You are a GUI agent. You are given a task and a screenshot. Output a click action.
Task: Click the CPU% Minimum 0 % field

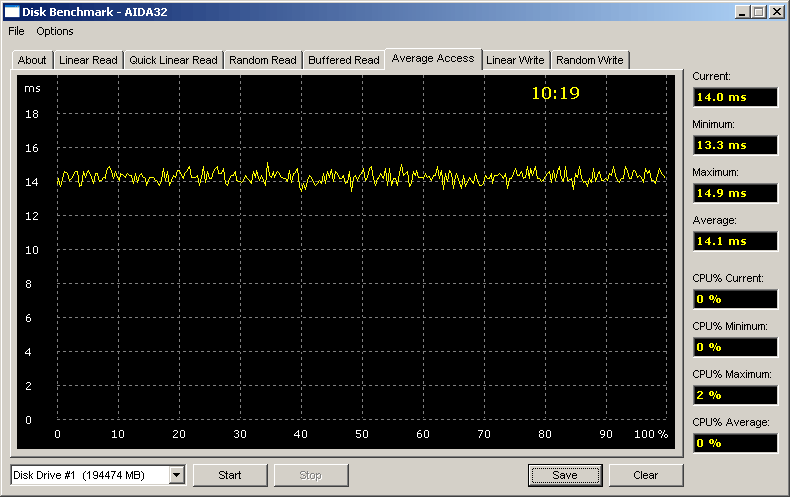[x=735, y=347]
